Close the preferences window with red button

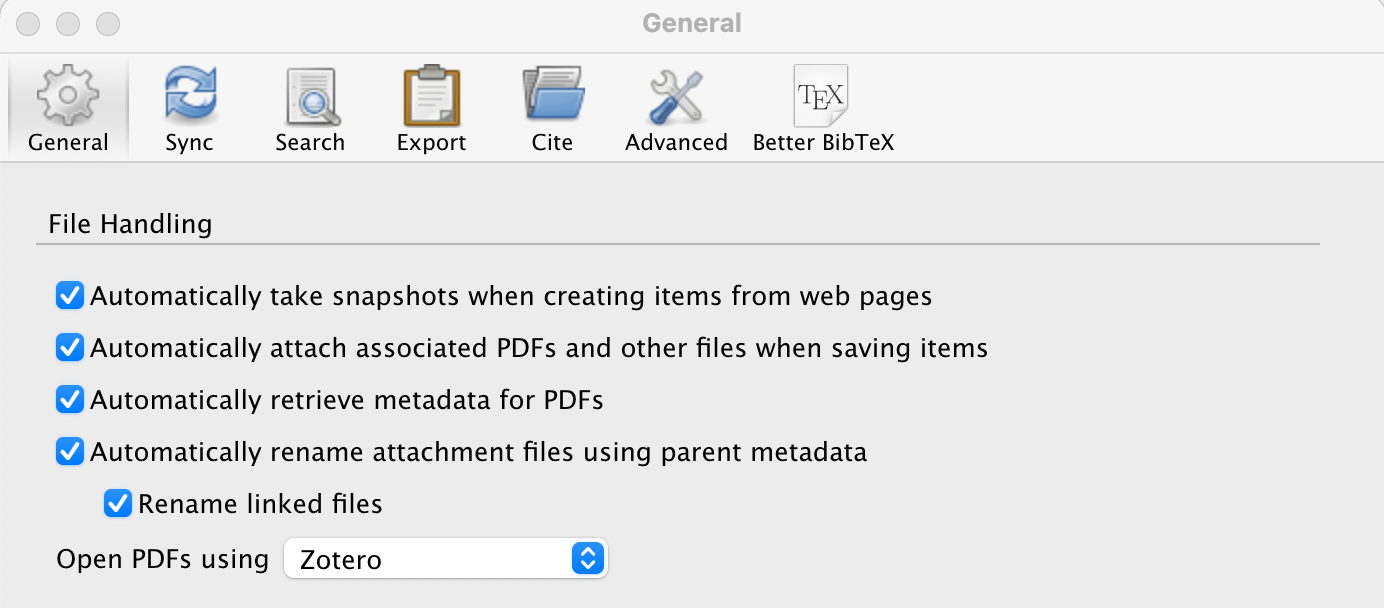coord(30,22)
